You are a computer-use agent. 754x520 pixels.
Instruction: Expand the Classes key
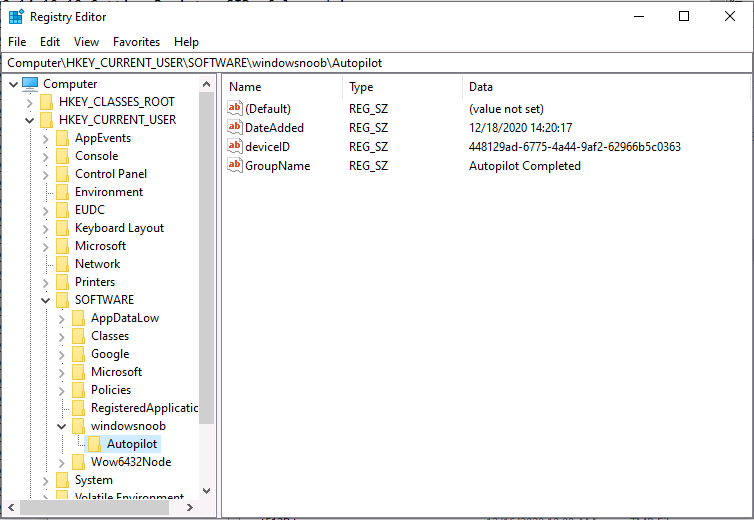(61, 336)
